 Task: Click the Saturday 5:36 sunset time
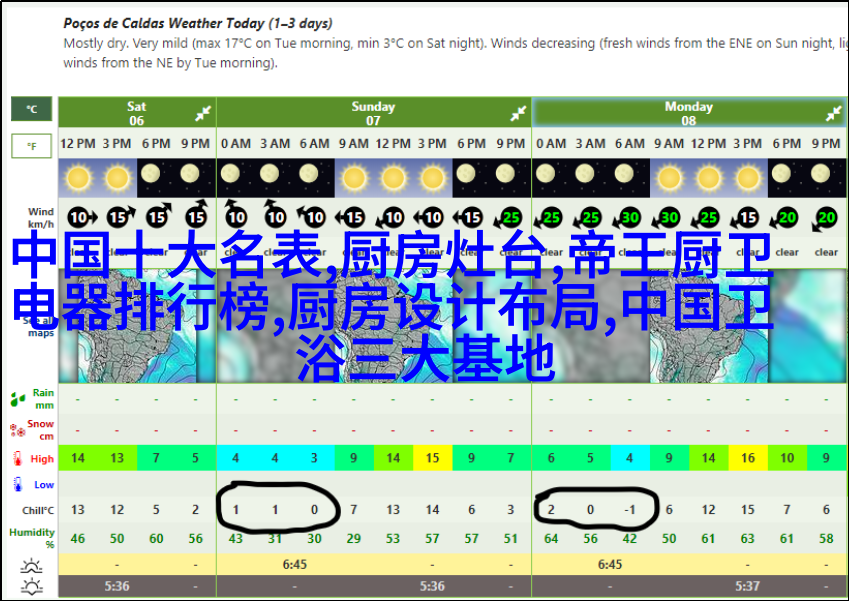tap(117, 586)
